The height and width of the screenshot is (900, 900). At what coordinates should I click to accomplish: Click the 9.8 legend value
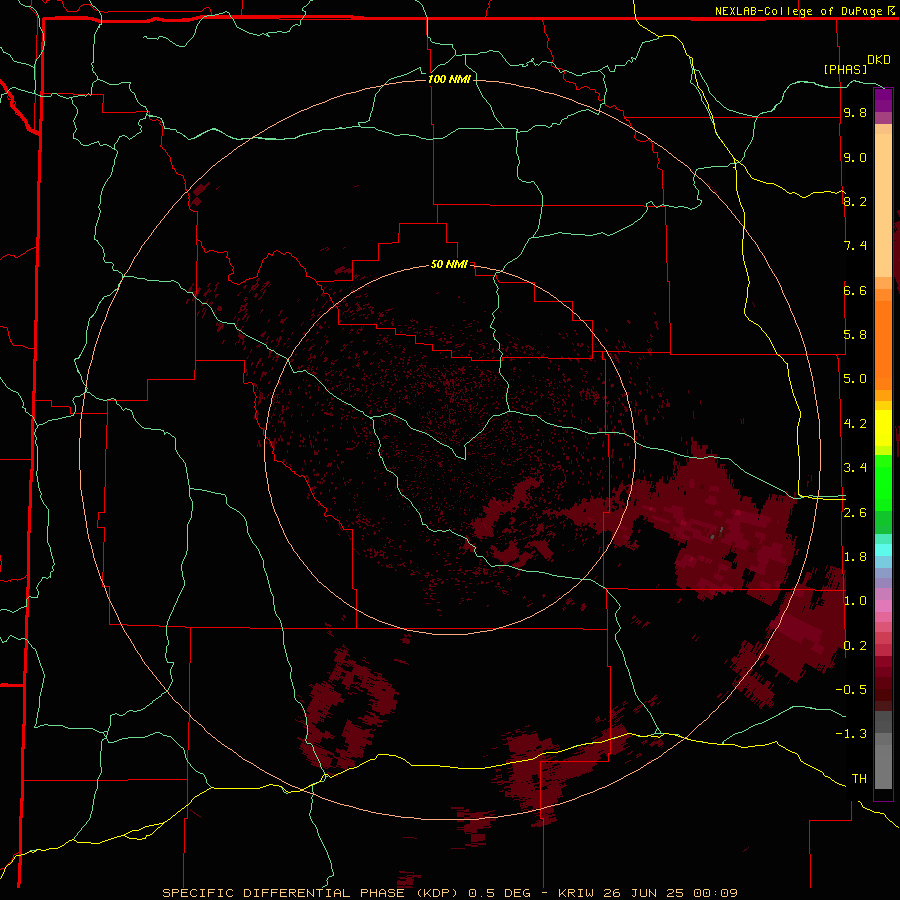coord(855,113)
